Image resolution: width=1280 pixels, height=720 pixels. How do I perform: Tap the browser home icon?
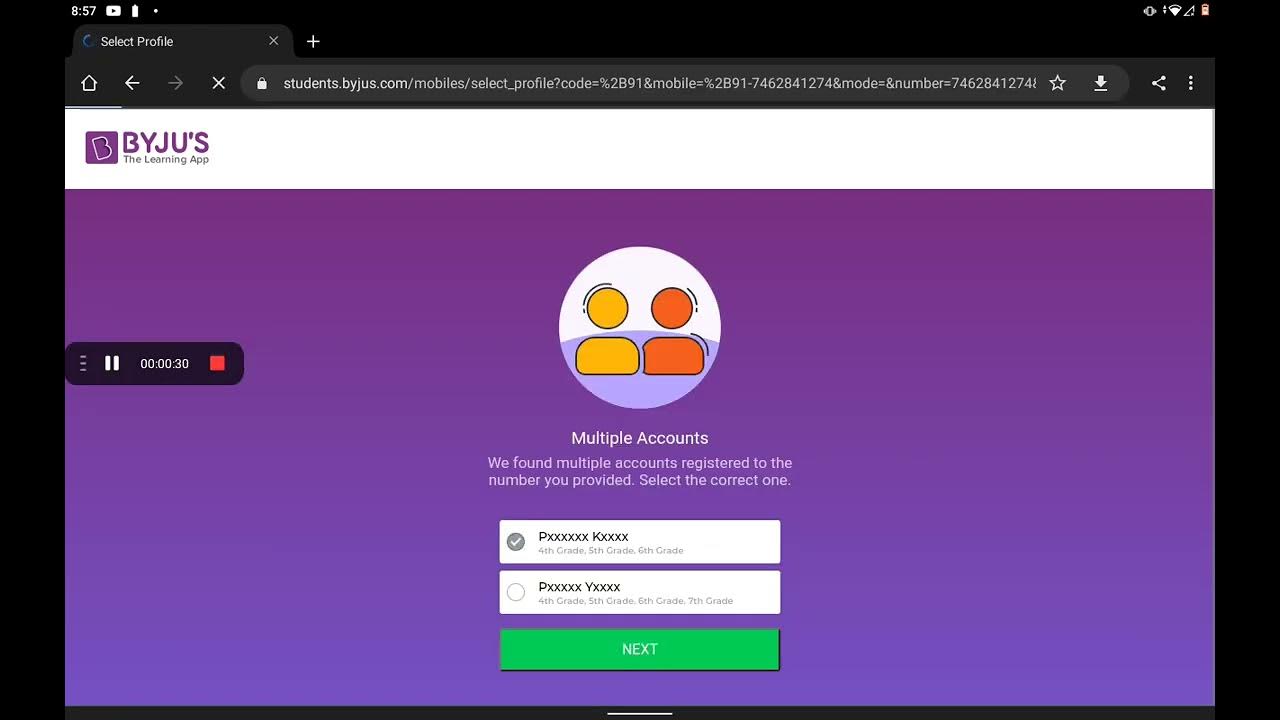click(x=89, y=83)
